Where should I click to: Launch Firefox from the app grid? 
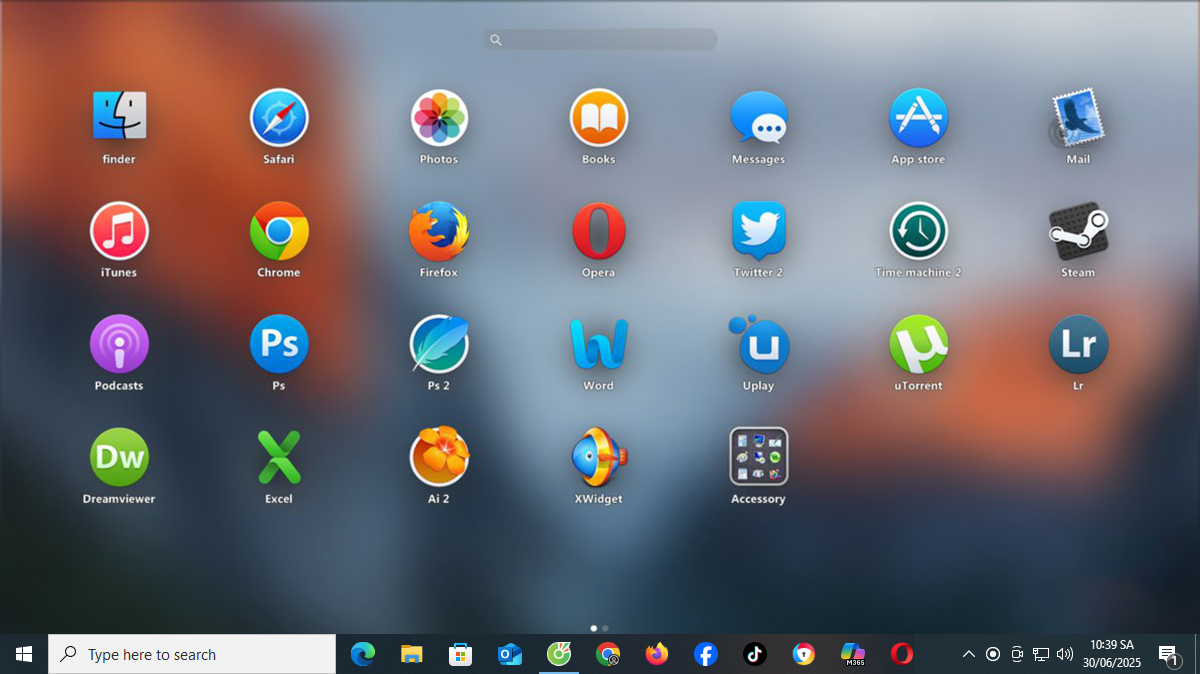click(439, 230)
